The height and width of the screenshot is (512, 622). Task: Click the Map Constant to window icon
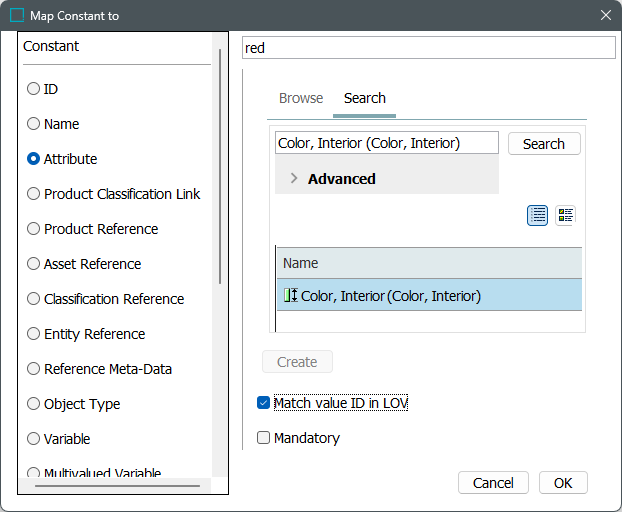click(17, 15)
